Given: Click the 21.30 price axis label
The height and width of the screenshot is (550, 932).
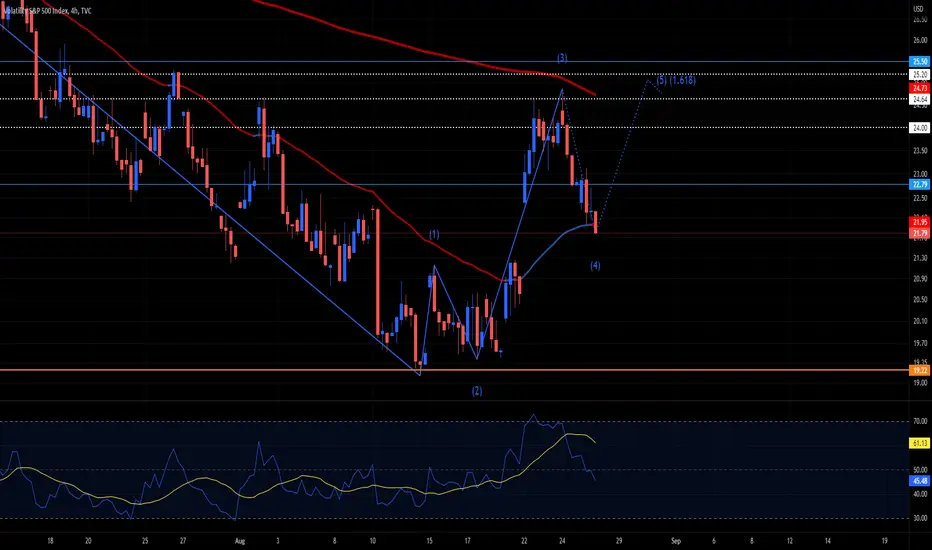Looking at the screenshot, I should 920,258.
